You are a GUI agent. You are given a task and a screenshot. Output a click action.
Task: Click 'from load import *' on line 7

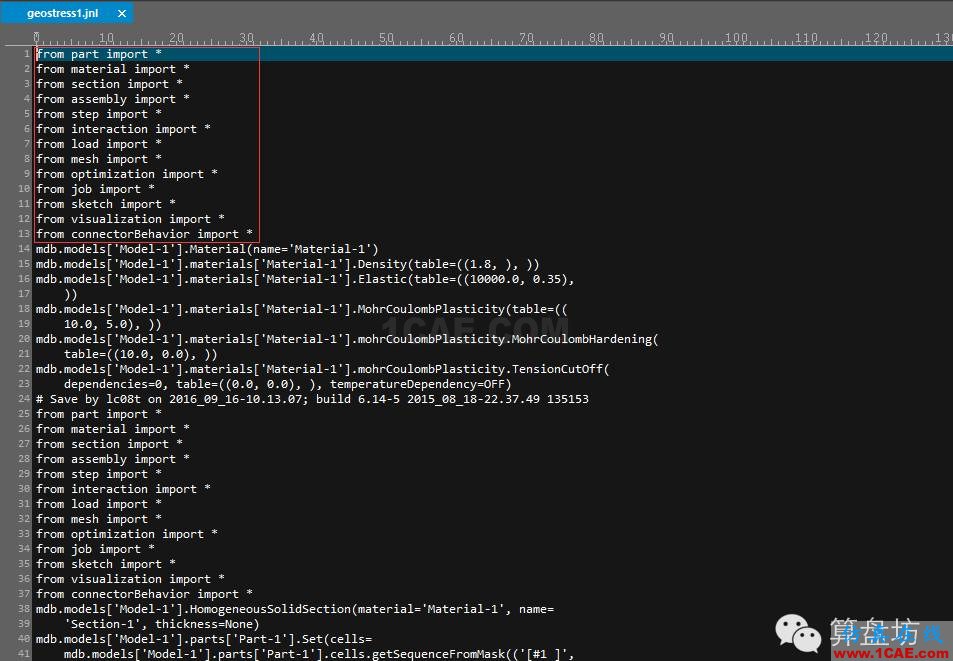point(98,144)
